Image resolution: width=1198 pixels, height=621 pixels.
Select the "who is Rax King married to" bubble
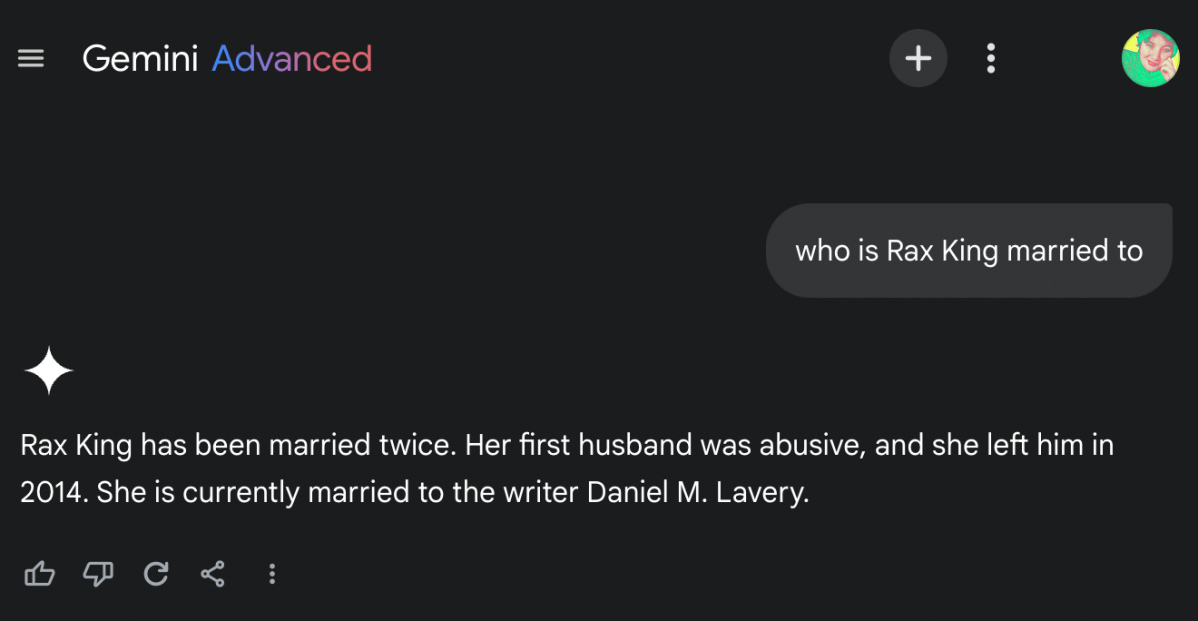(x=968, y=251)
